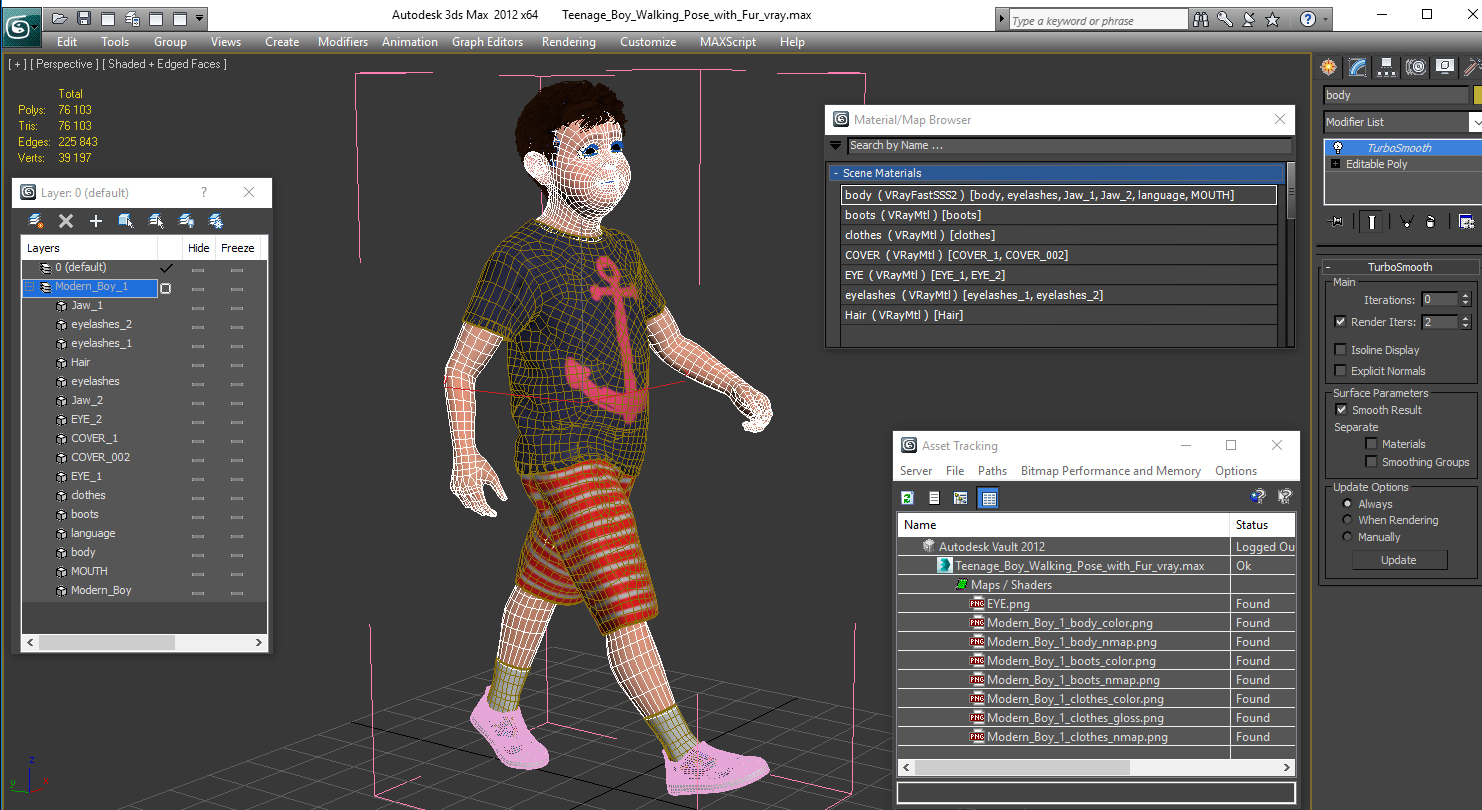
Task: Collapse the Modern_Boy_1 layer tree
Action: coord(29,287)
